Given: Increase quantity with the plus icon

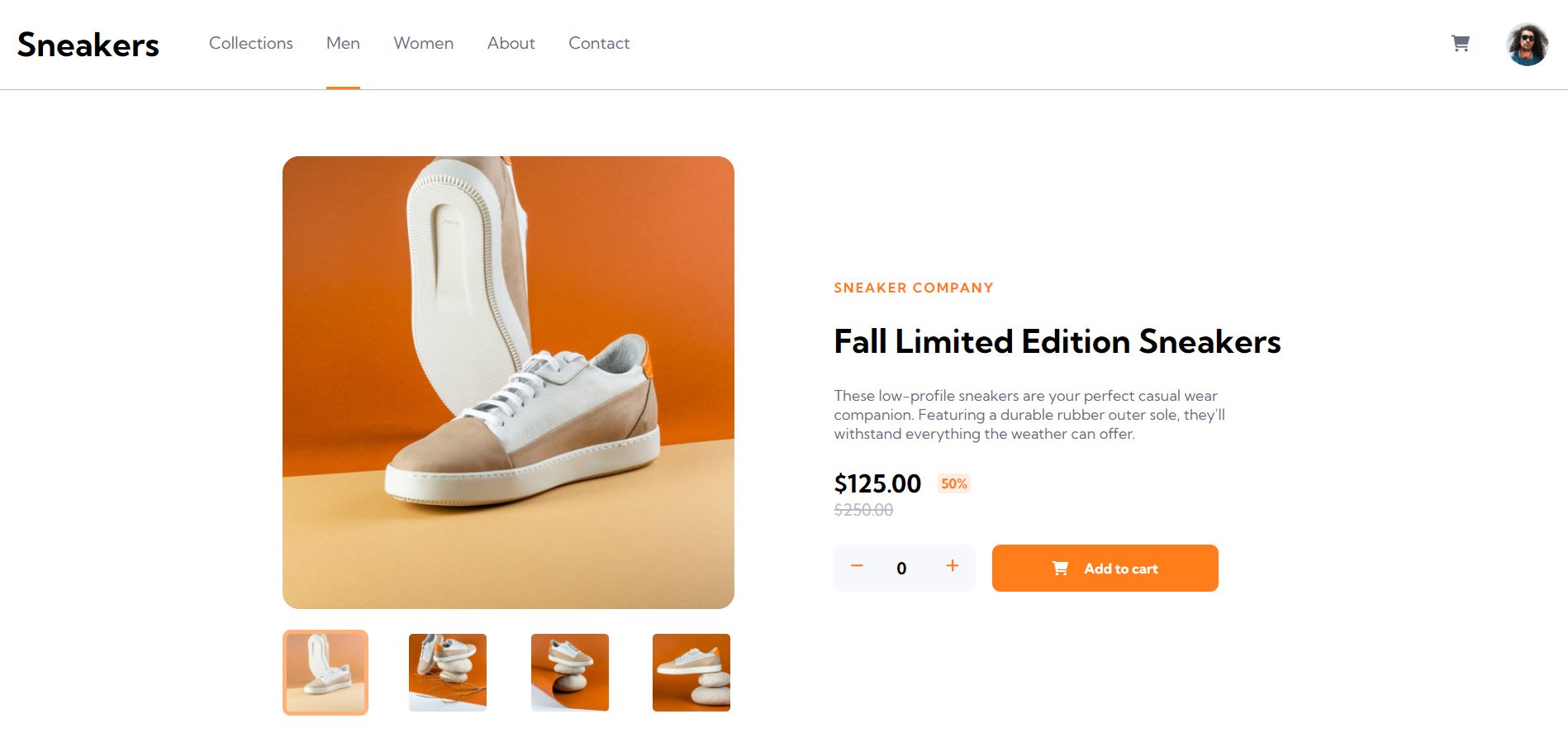Looking at the screenshot, I should 953,566.
